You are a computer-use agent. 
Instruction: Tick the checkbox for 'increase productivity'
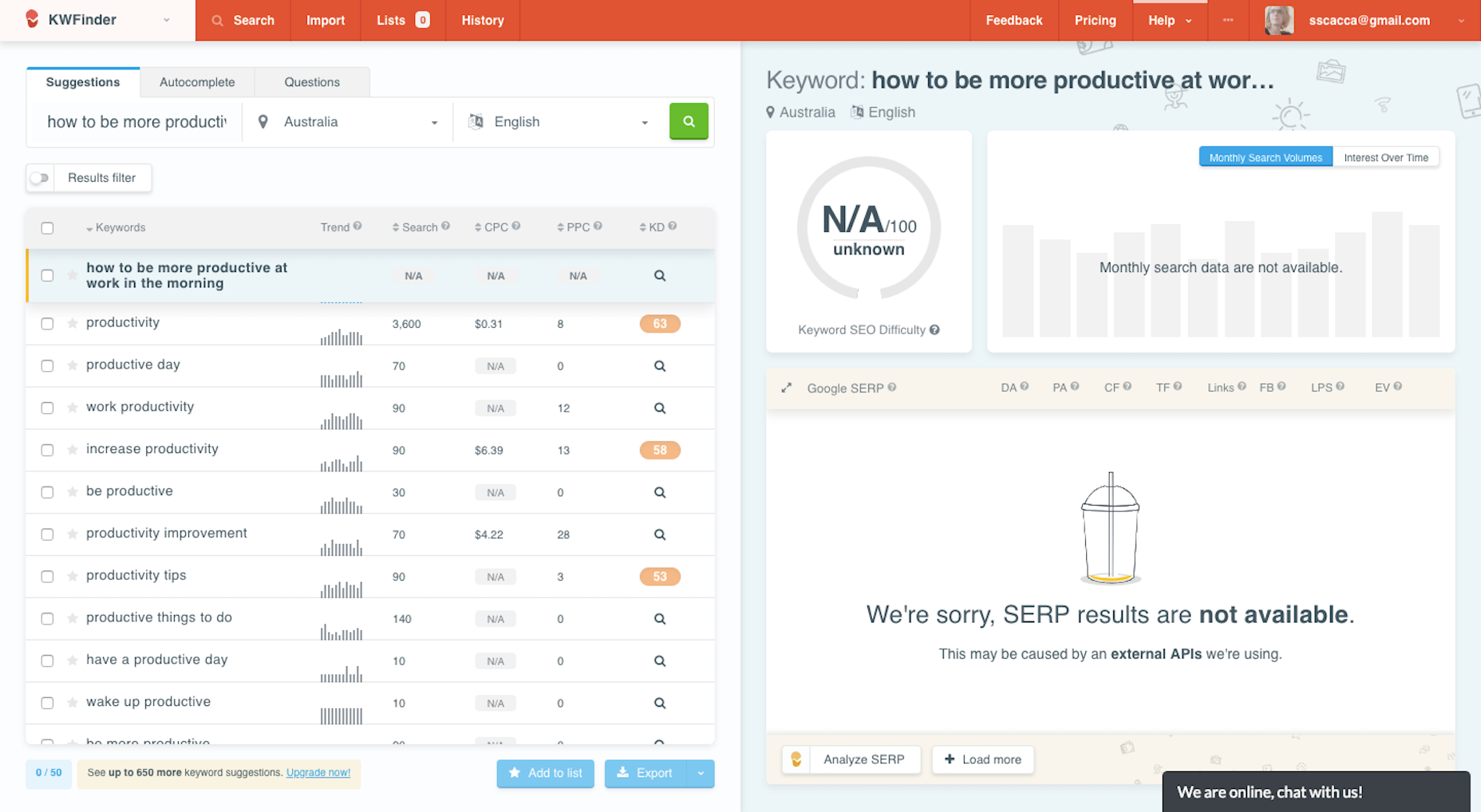(47, 450)
